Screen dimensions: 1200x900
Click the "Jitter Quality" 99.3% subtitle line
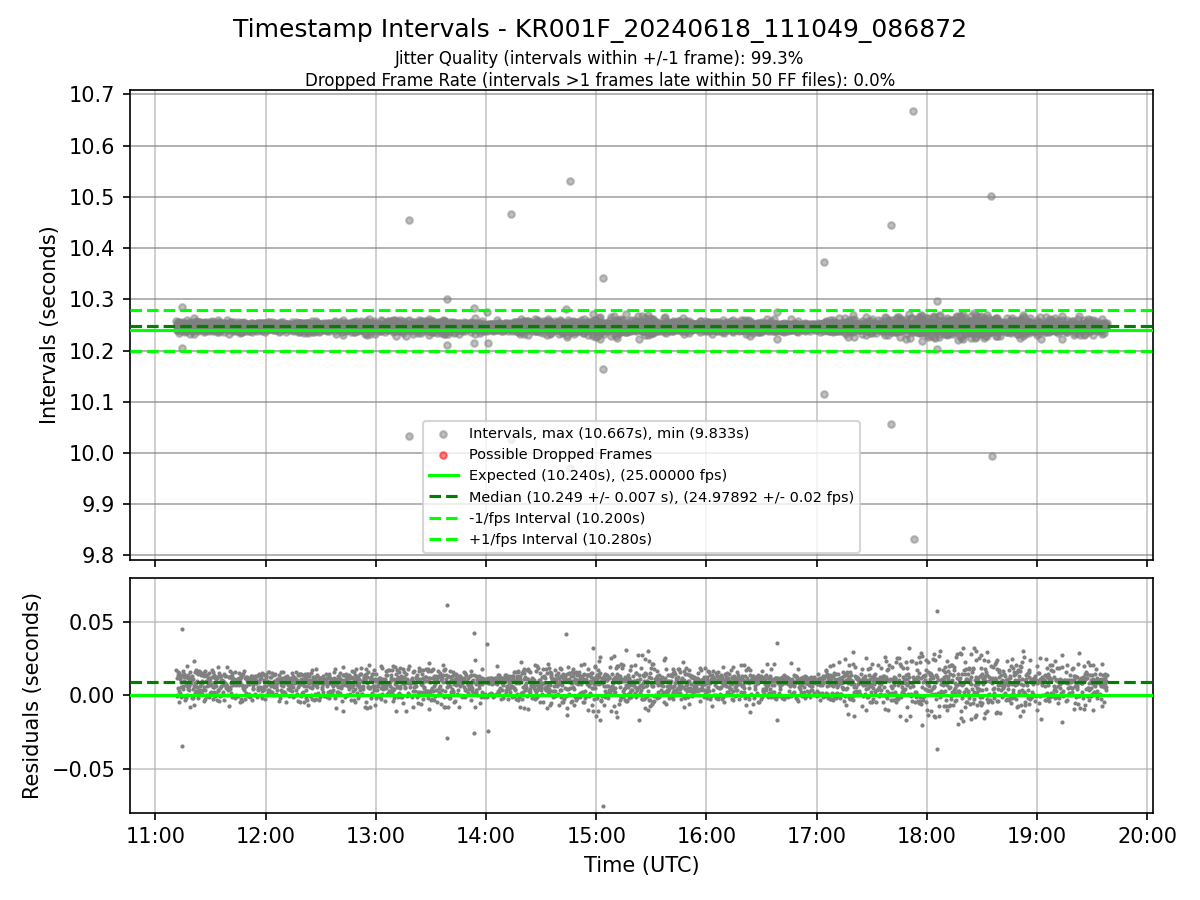[599, 58]
